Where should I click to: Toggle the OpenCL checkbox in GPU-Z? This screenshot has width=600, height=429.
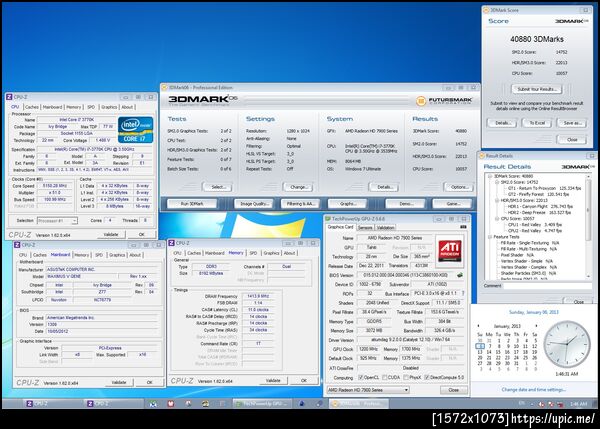tap(360, 377)
